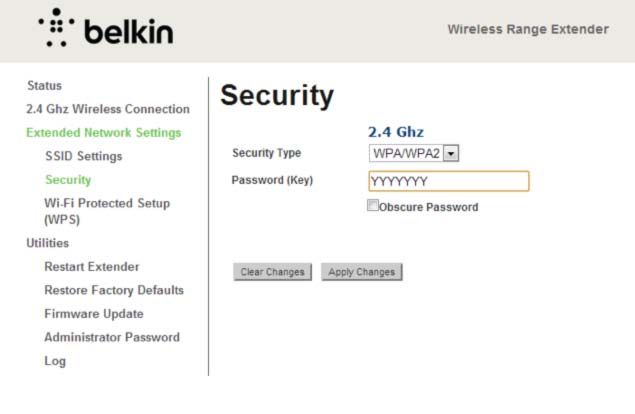Viewport: 635px width, 414px height.
Task: Click the Apply Changes button
Action: tap(362, 272)
